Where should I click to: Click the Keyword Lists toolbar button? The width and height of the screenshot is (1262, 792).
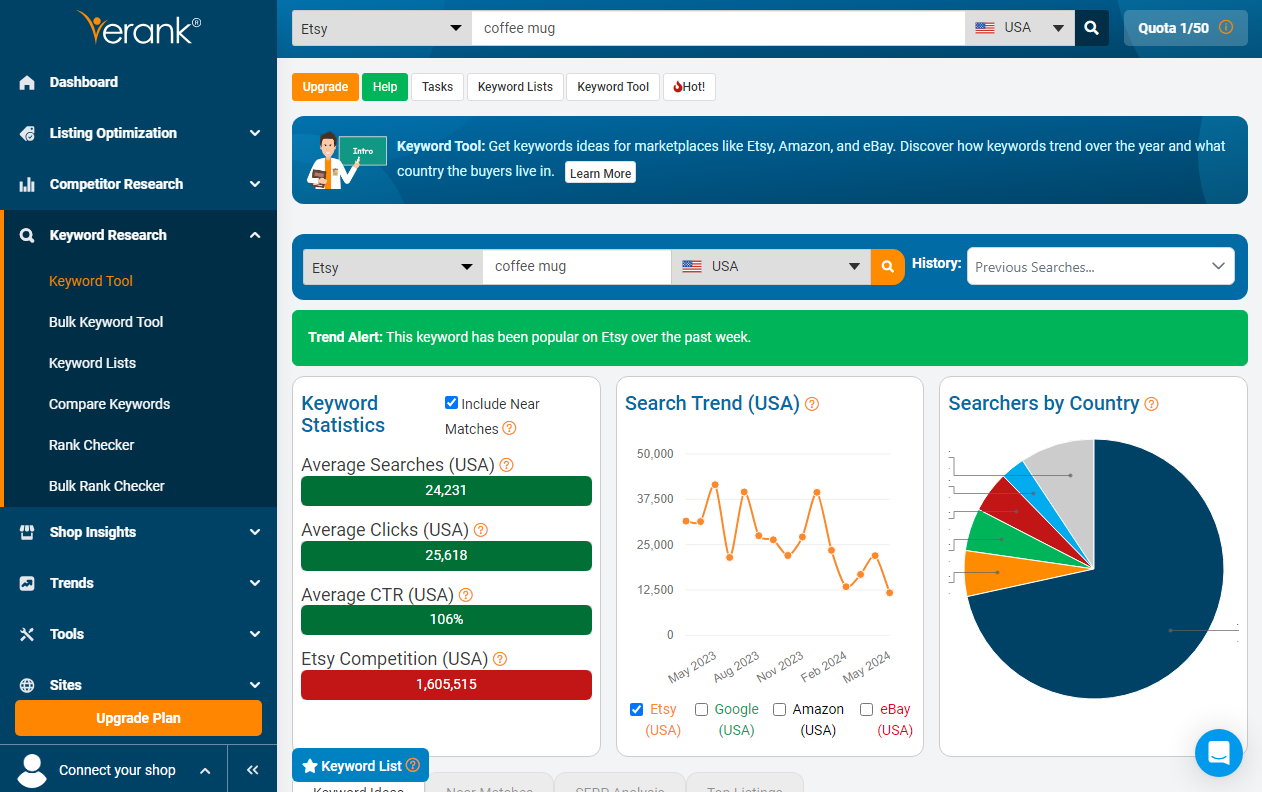(x=515, y=87)
